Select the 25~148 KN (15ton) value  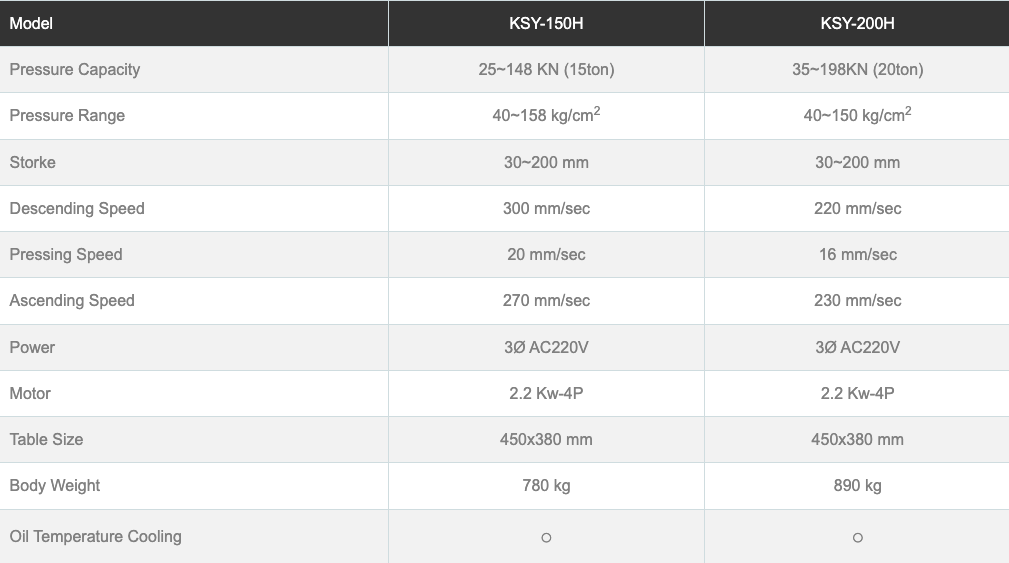pos(546,69)
